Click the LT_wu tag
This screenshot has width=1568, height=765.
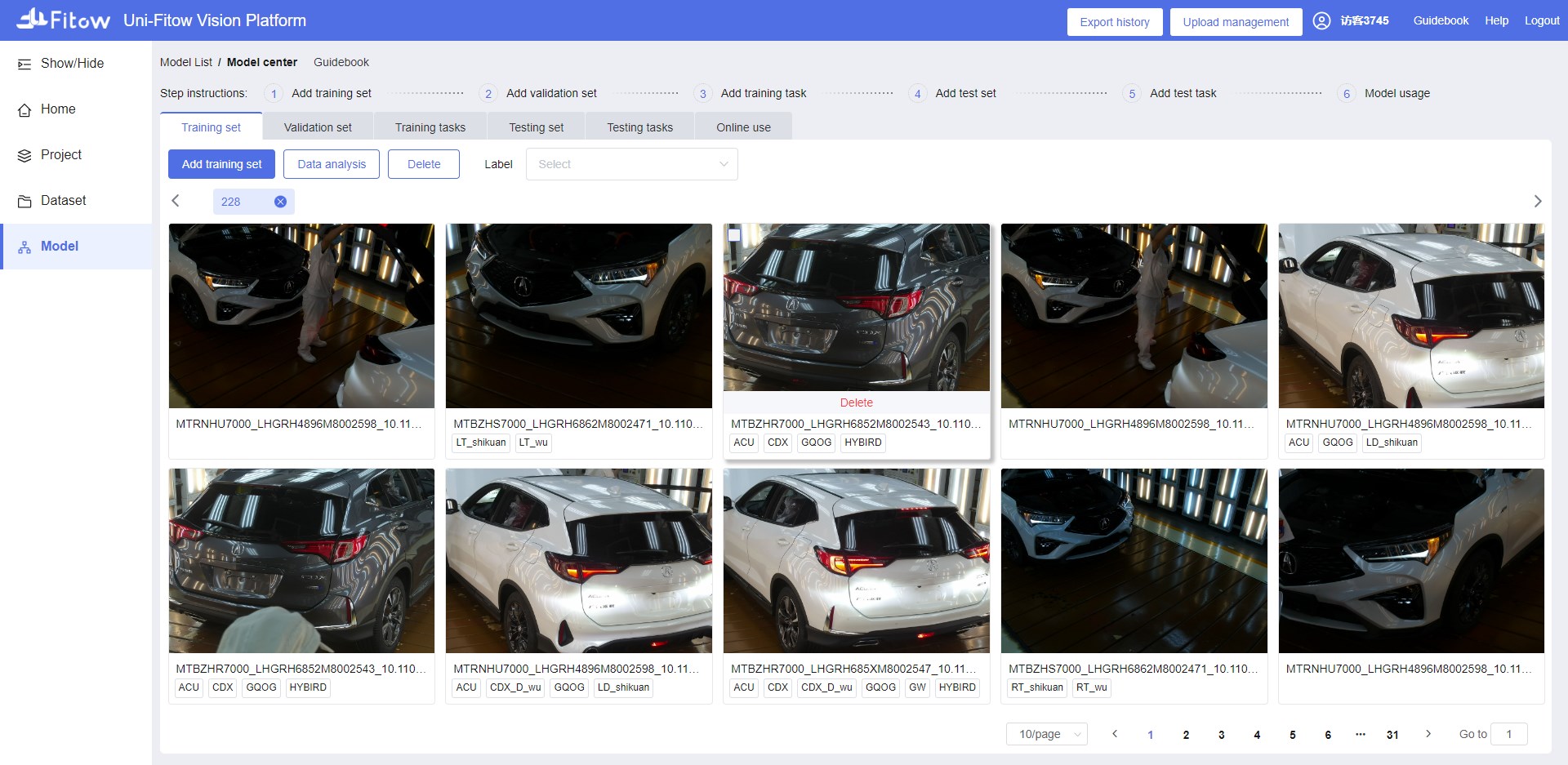(533, 443)
